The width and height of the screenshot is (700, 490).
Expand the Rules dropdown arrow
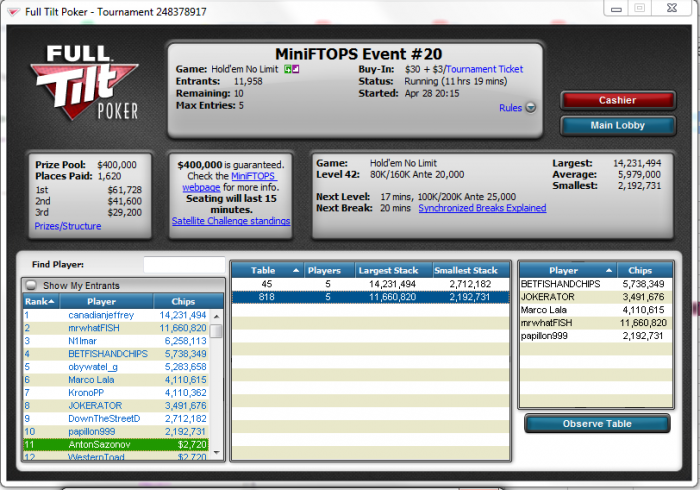tap(530, 108)
